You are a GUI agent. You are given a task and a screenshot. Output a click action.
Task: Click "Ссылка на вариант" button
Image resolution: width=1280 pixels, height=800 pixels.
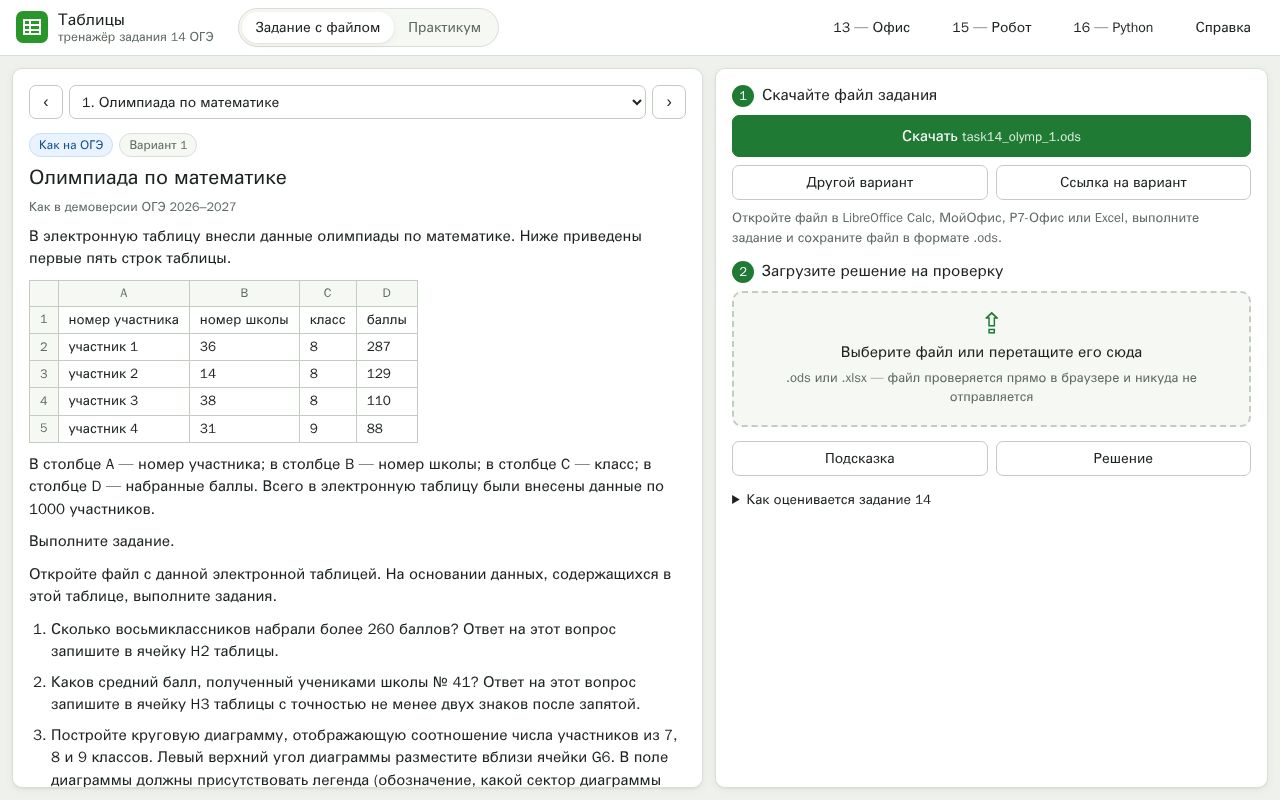pos(1123,182)
